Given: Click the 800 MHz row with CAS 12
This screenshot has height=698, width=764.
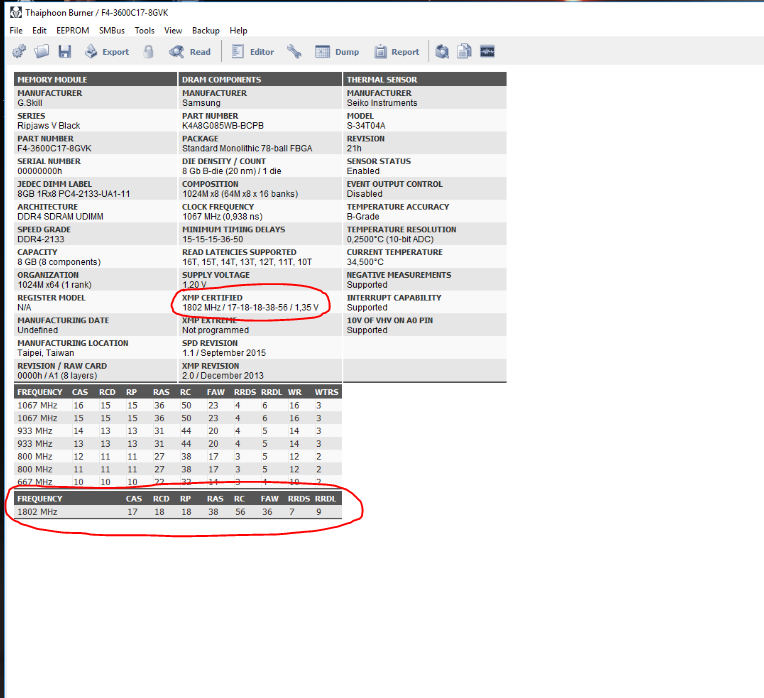Looking at the screenshot, I should (x=178, y=456).
